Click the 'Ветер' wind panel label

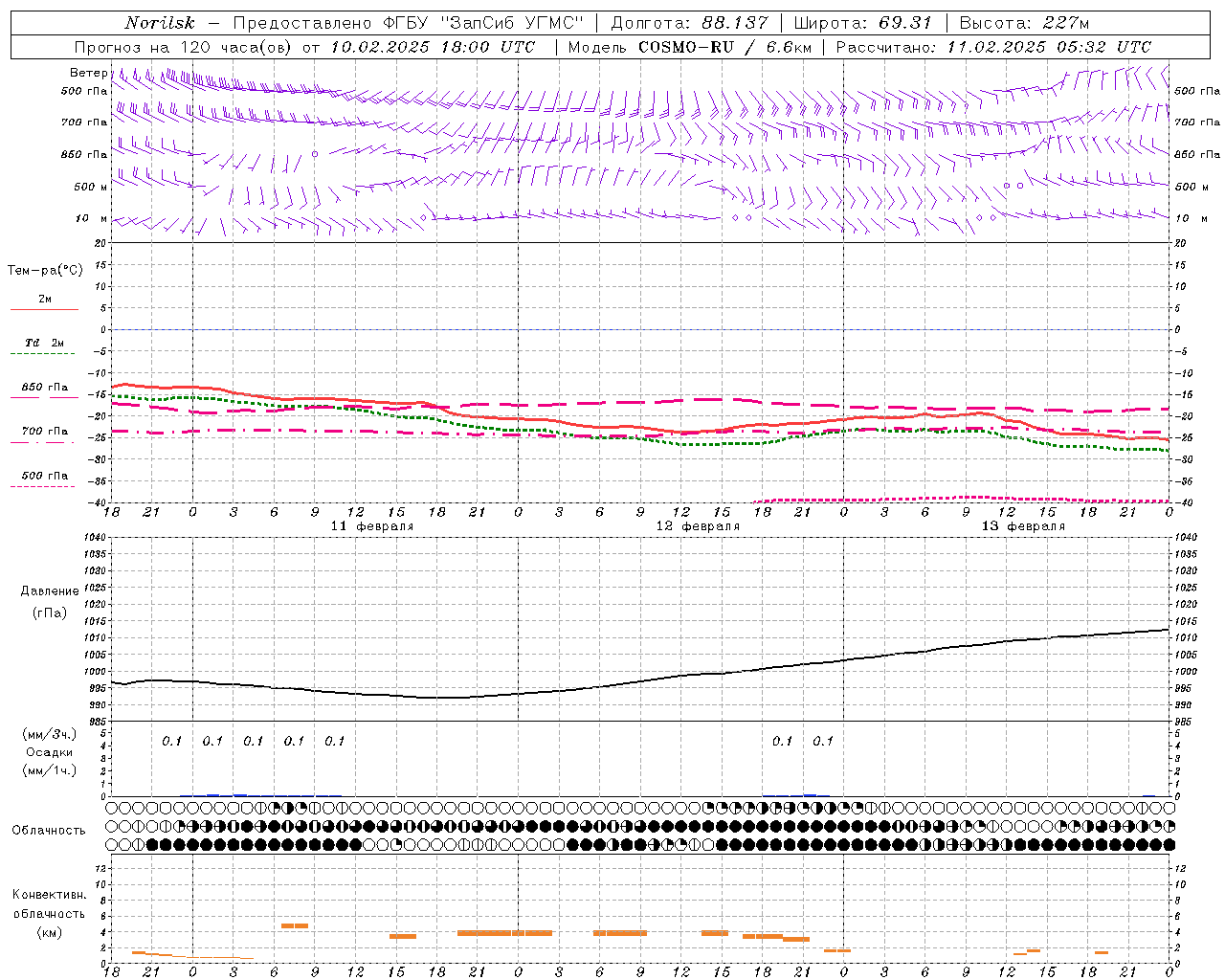click(88, 73)
